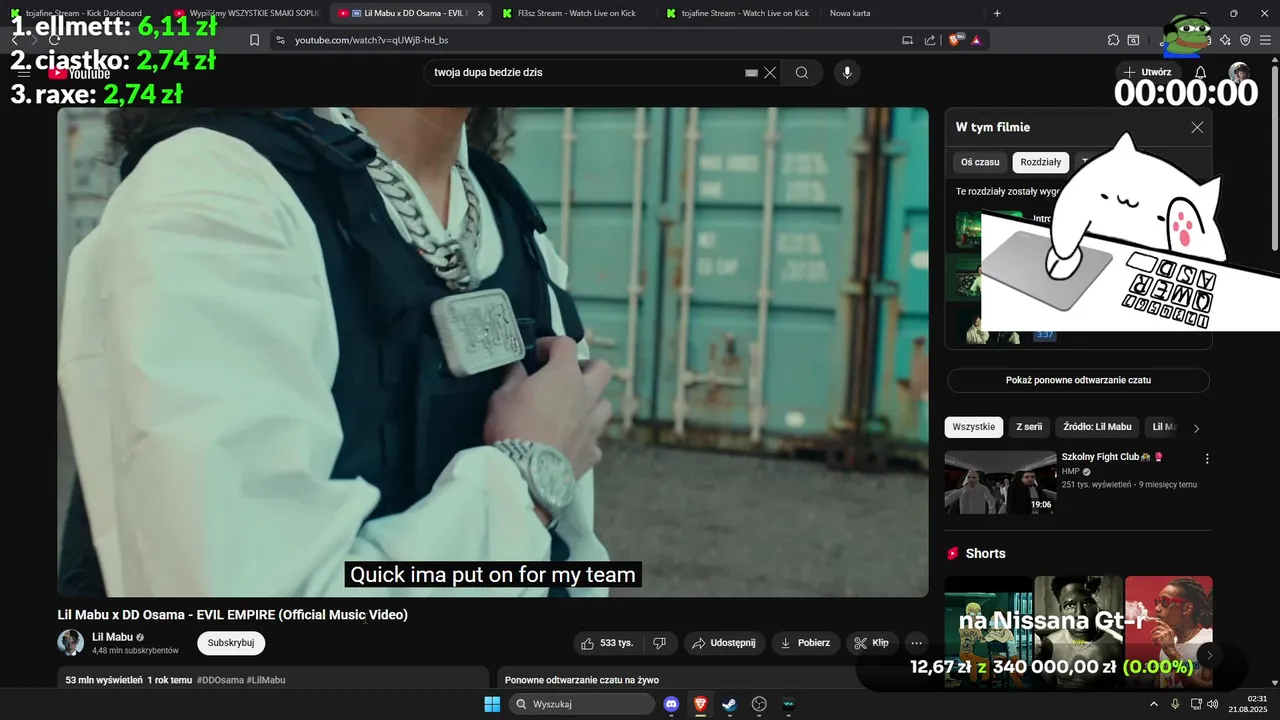This screenshot has width=1280, height=720.
Task: Open the on-screen keyboard icon in search box
Action: (751, 73)
